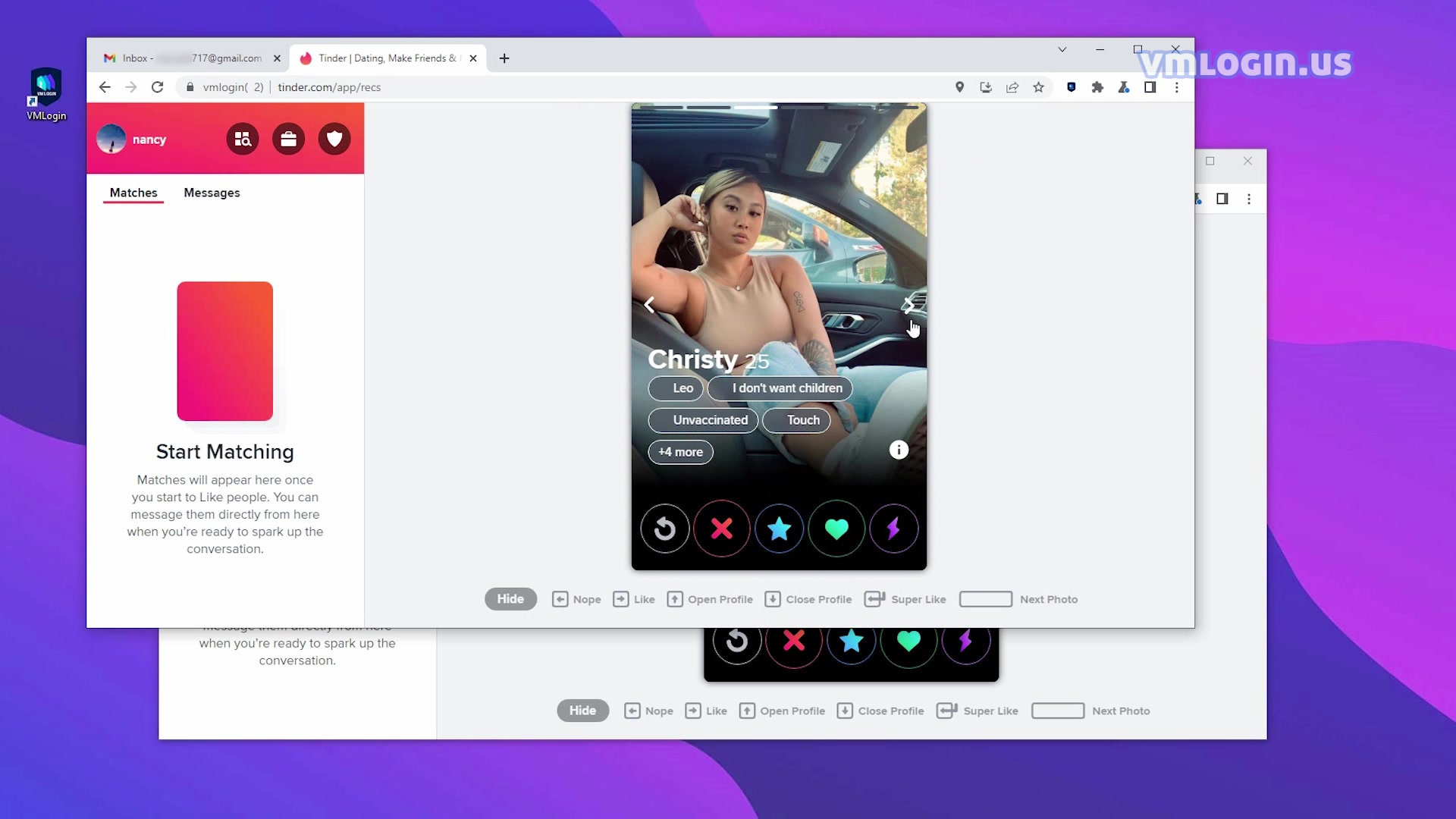
Task: Click the install app icon in address bar
Action: pos(986,87)
